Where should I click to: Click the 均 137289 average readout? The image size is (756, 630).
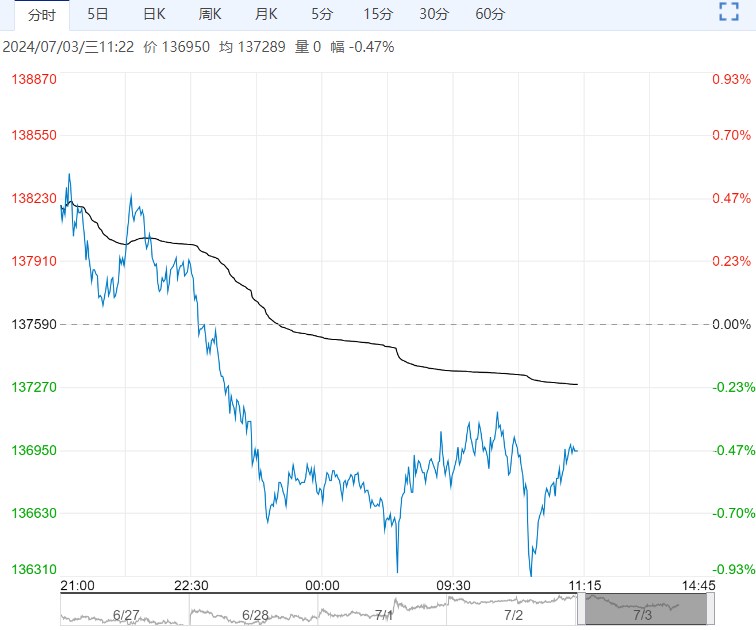tap(252, 47)
